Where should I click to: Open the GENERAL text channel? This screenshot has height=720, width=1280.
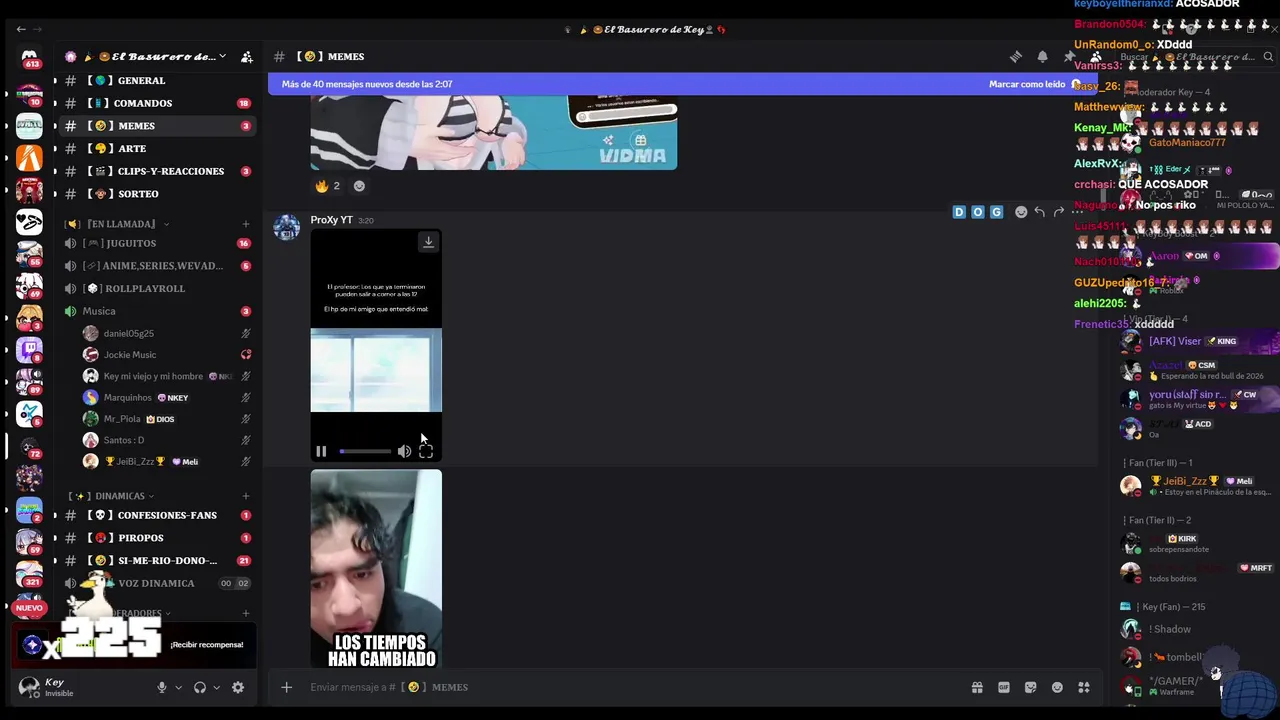(x=156, y=81)
